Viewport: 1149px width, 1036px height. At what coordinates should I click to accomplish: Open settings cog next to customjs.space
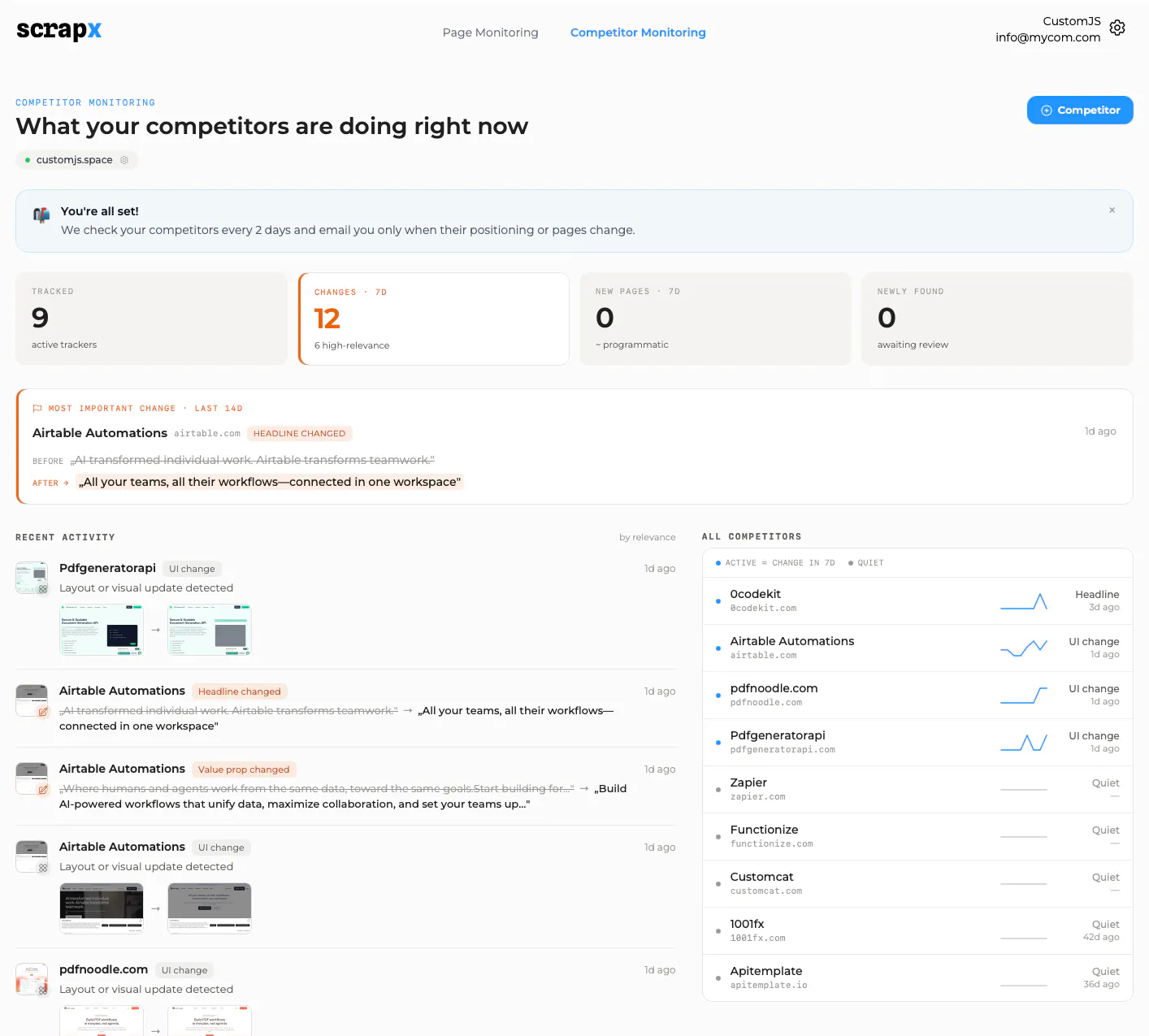[124, 160]
